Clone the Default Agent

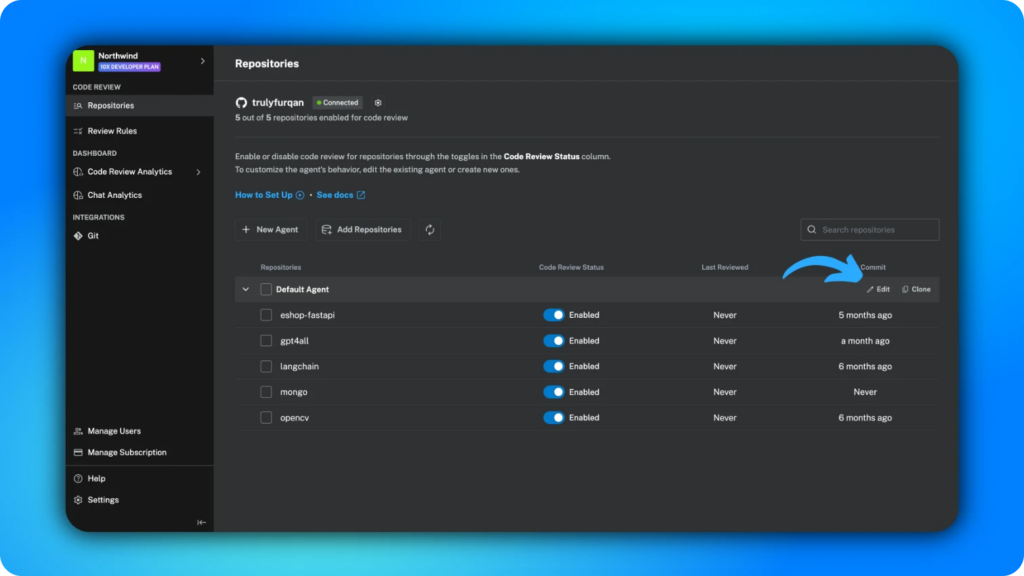coord(916,289)
